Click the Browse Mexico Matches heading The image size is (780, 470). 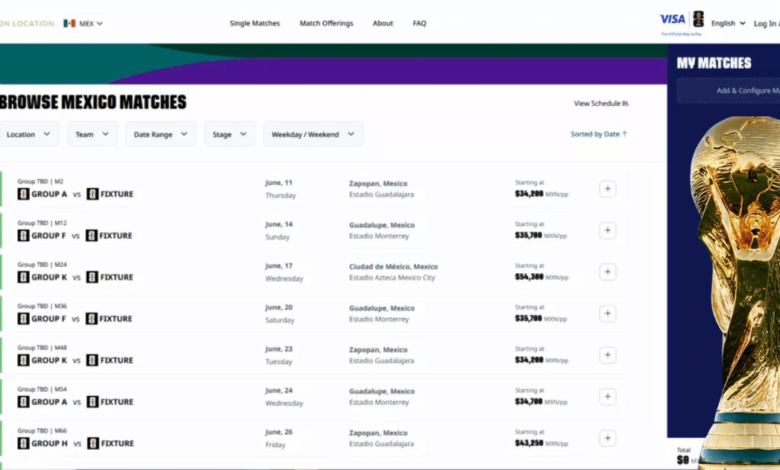(x=93, y=102)
